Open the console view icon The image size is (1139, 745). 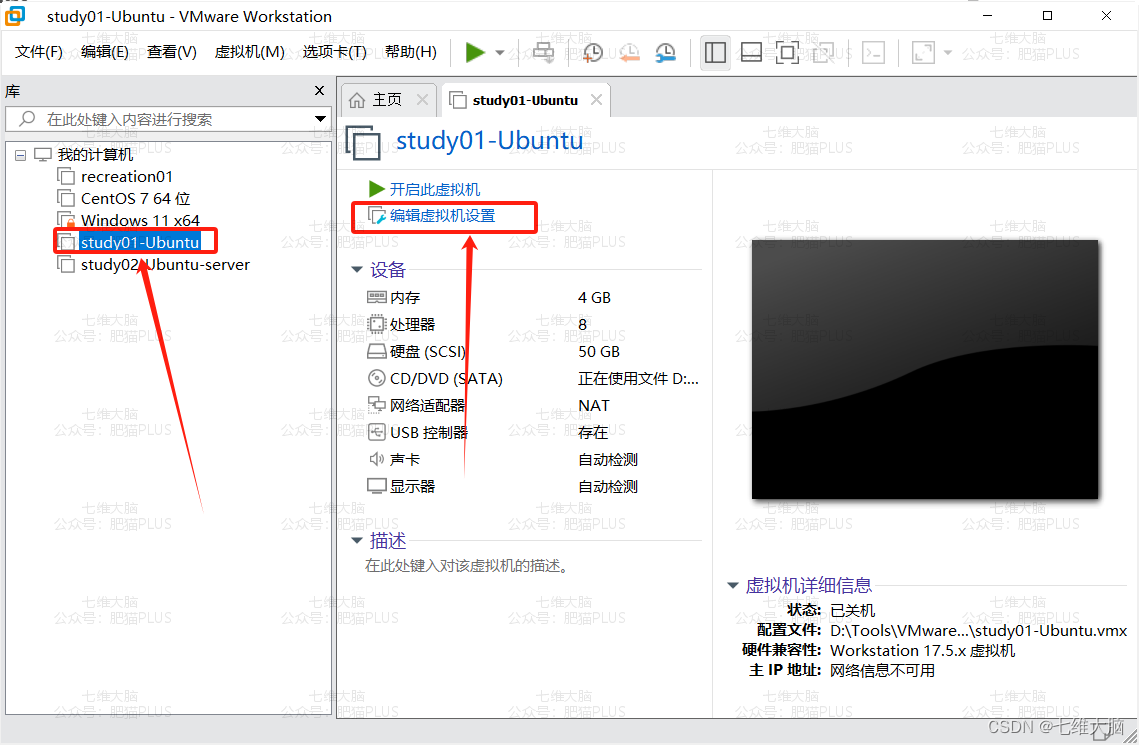tap(873, 52)
